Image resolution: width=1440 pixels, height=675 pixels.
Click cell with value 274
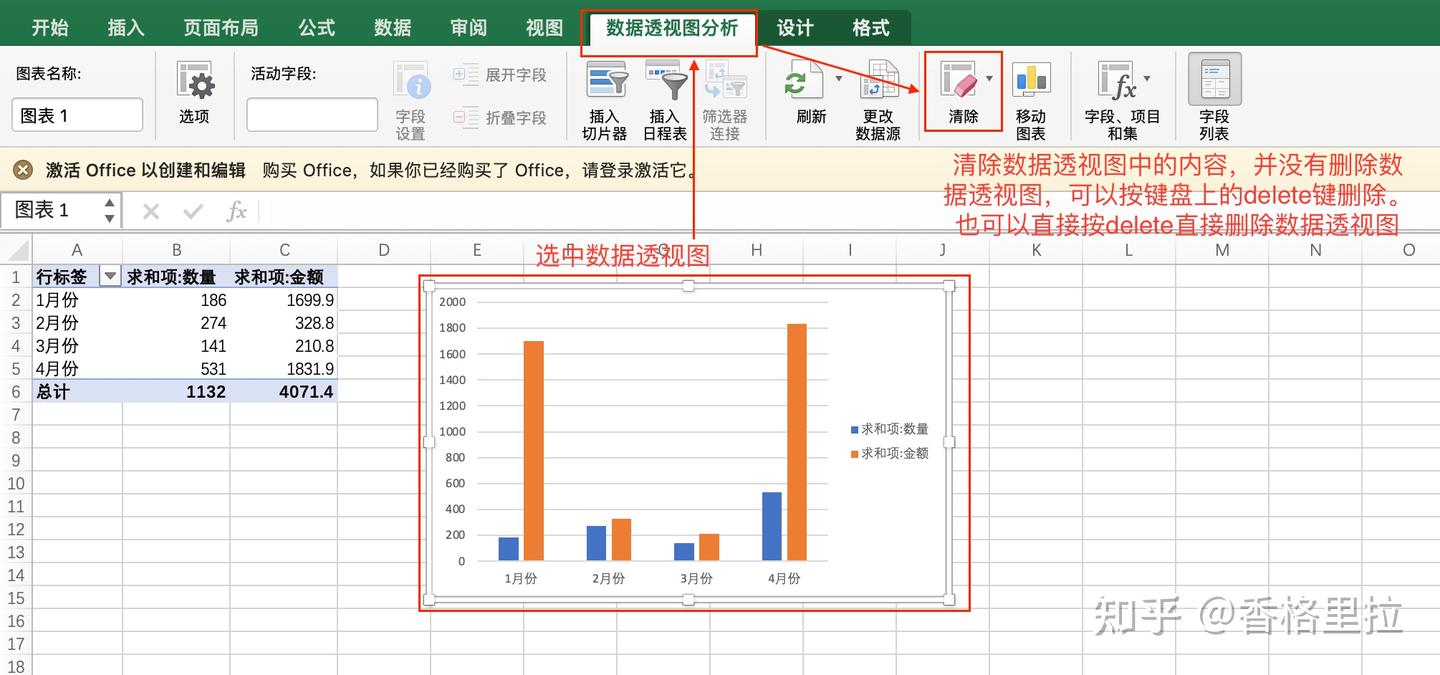pos(177,323)
